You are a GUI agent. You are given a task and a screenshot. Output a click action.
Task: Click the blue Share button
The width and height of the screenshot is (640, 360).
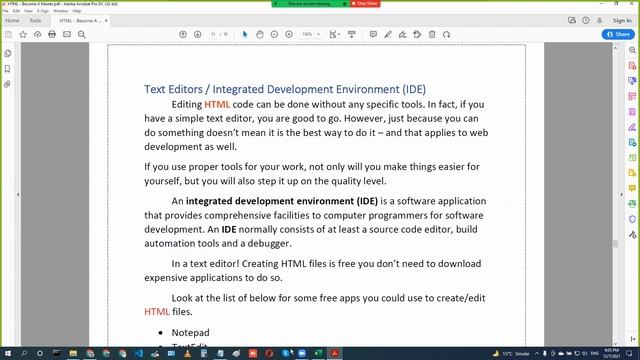pyautogui.click(x=618, y=35)
